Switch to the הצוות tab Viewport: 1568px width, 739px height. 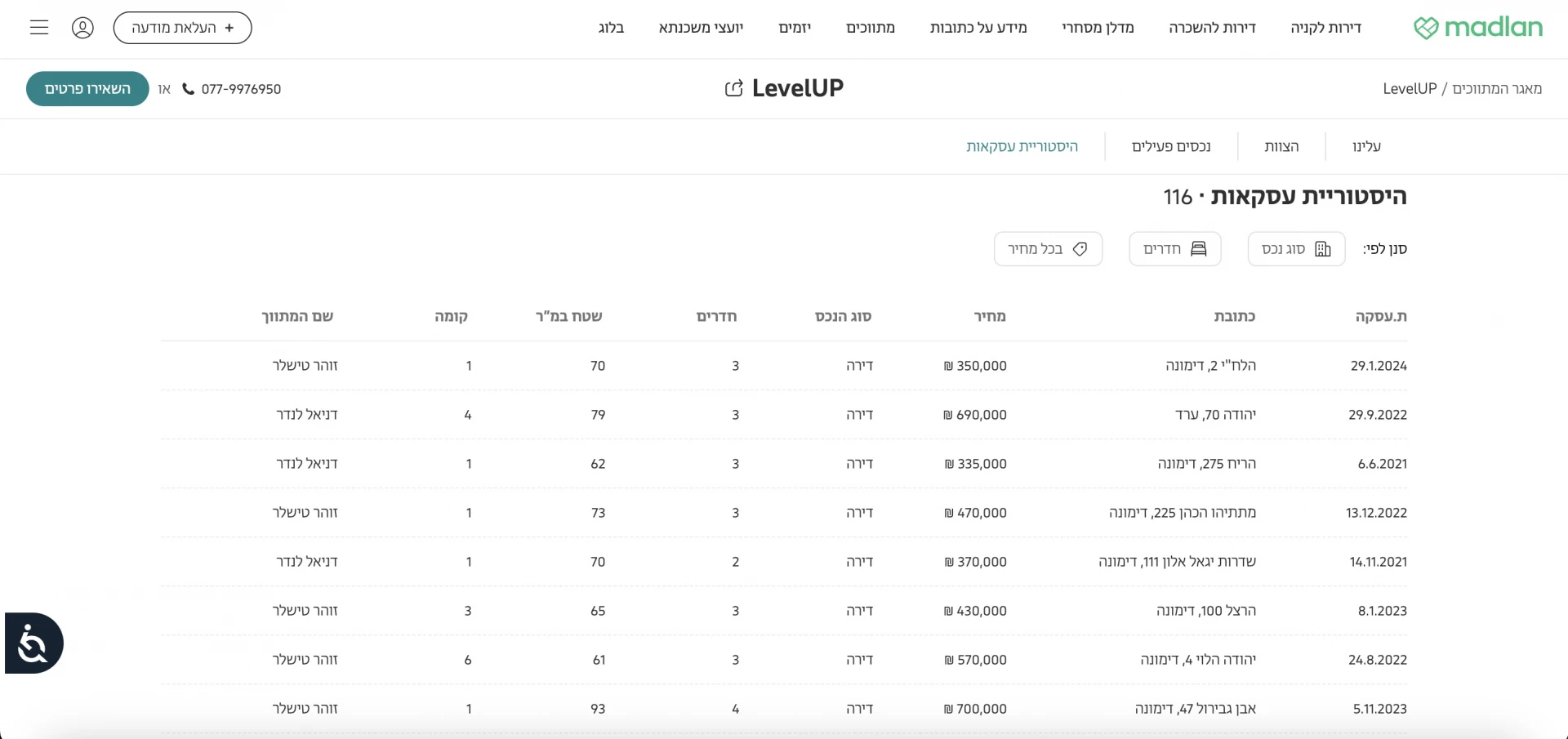(1281, 147)
